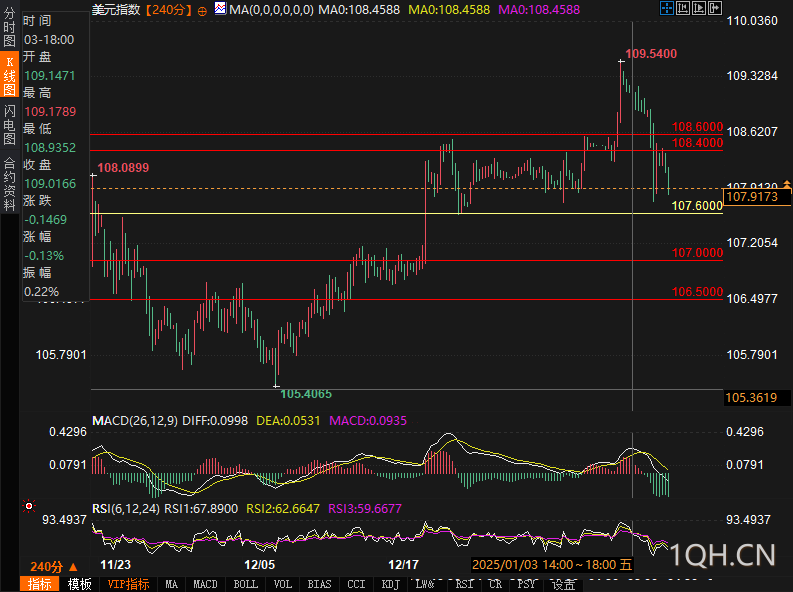Viewport: 793px width, 592px height.
Task: Click the 105.3619 crosshair price tag
Action: point(757,397)
